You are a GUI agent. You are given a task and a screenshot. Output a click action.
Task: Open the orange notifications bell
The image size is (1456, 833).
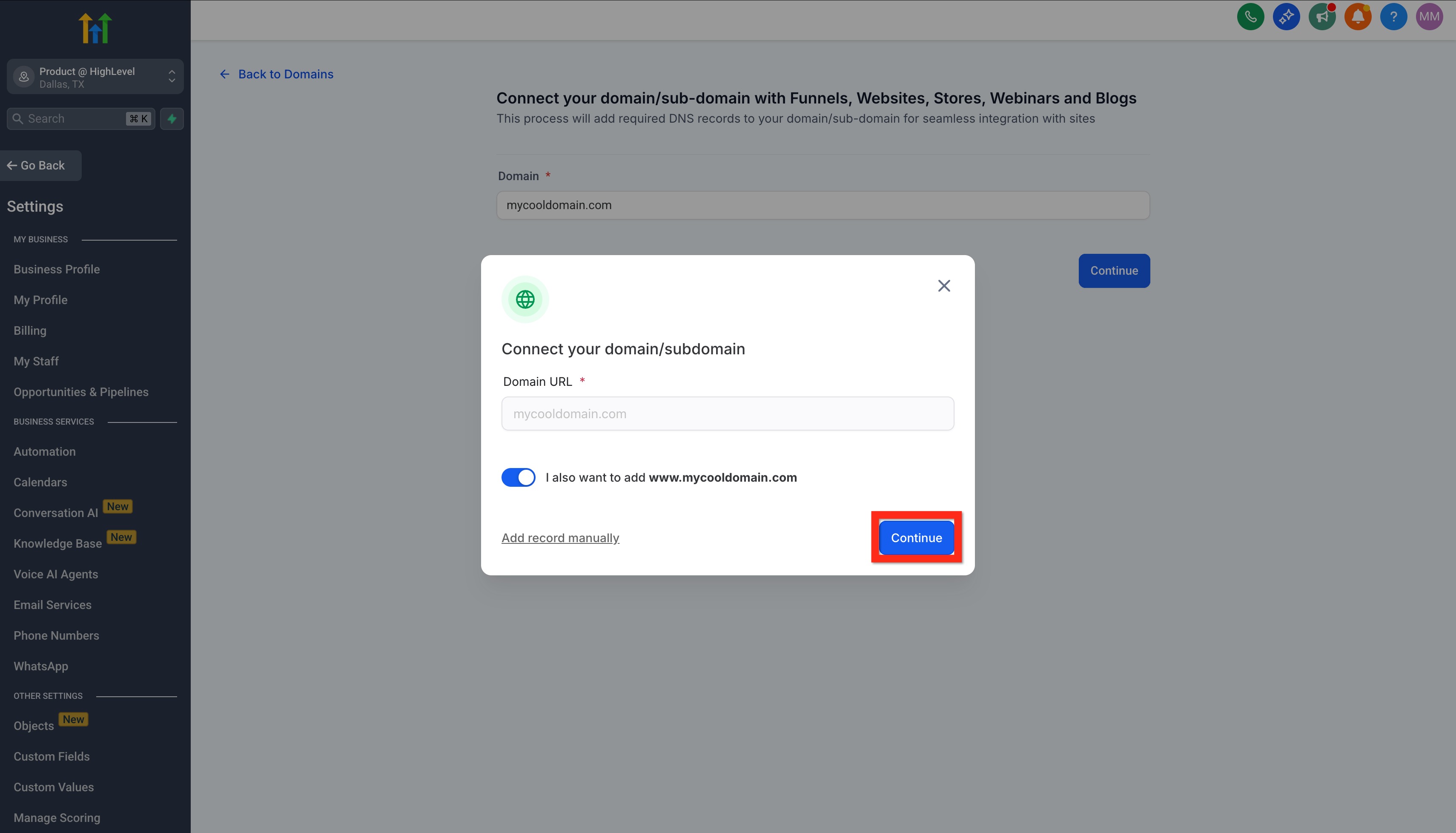coord(1358,17)
